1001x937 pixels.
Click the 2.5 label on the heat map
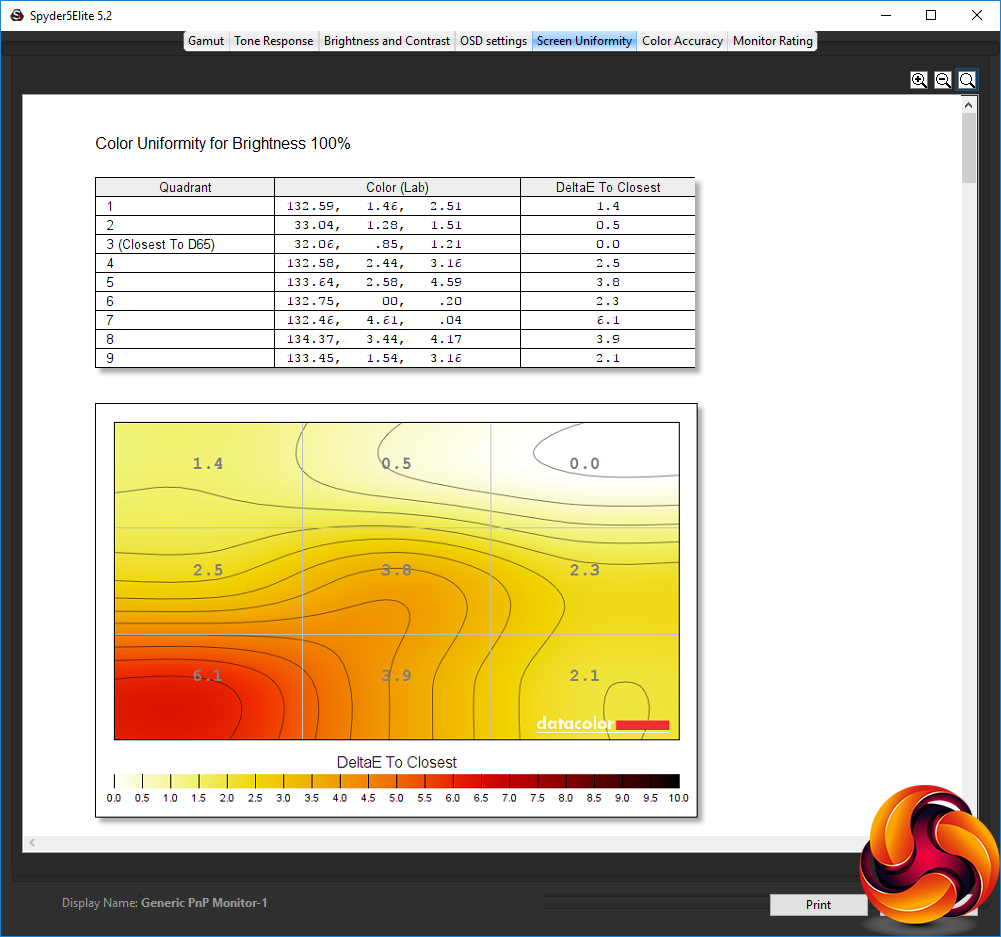[208, 570]
